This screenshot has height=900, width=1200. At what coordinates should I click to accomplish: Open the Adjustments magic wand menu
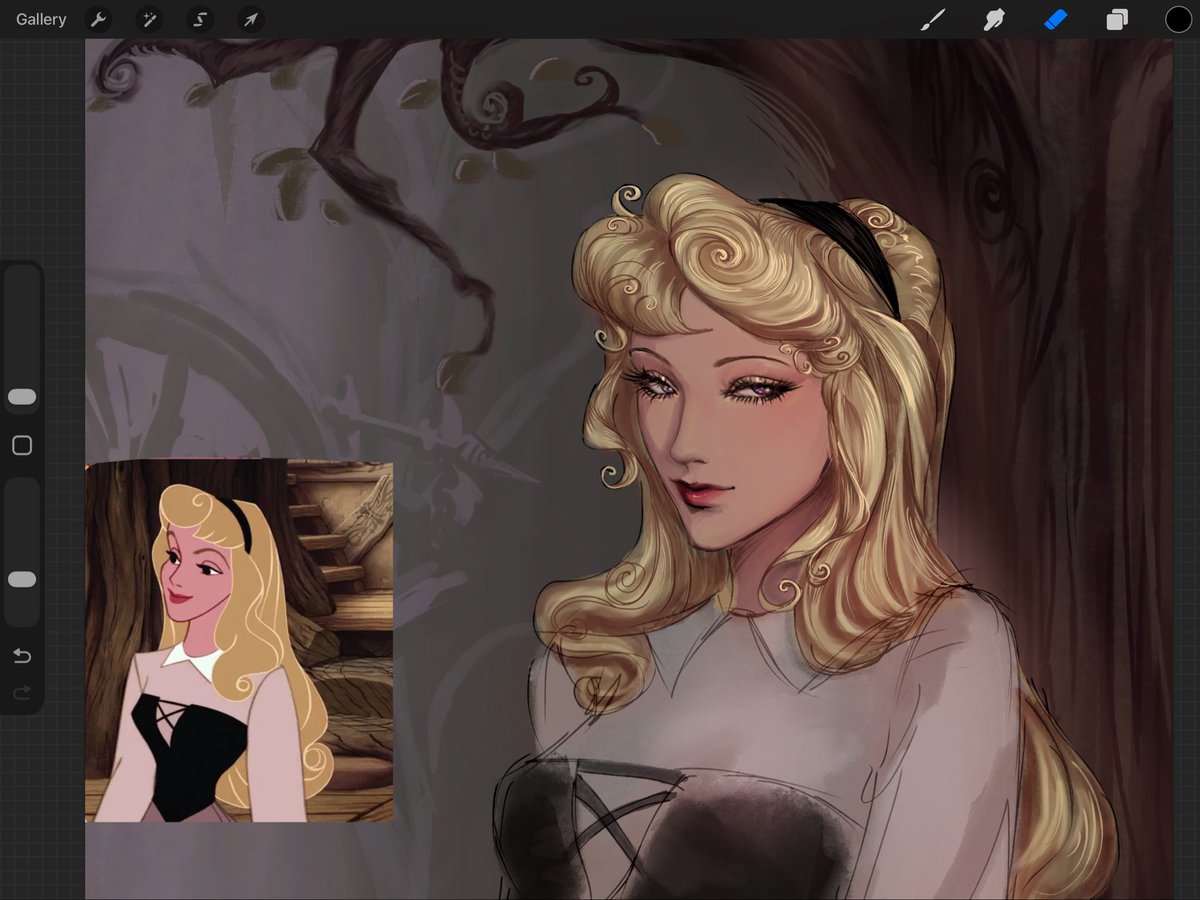point(149,19)
